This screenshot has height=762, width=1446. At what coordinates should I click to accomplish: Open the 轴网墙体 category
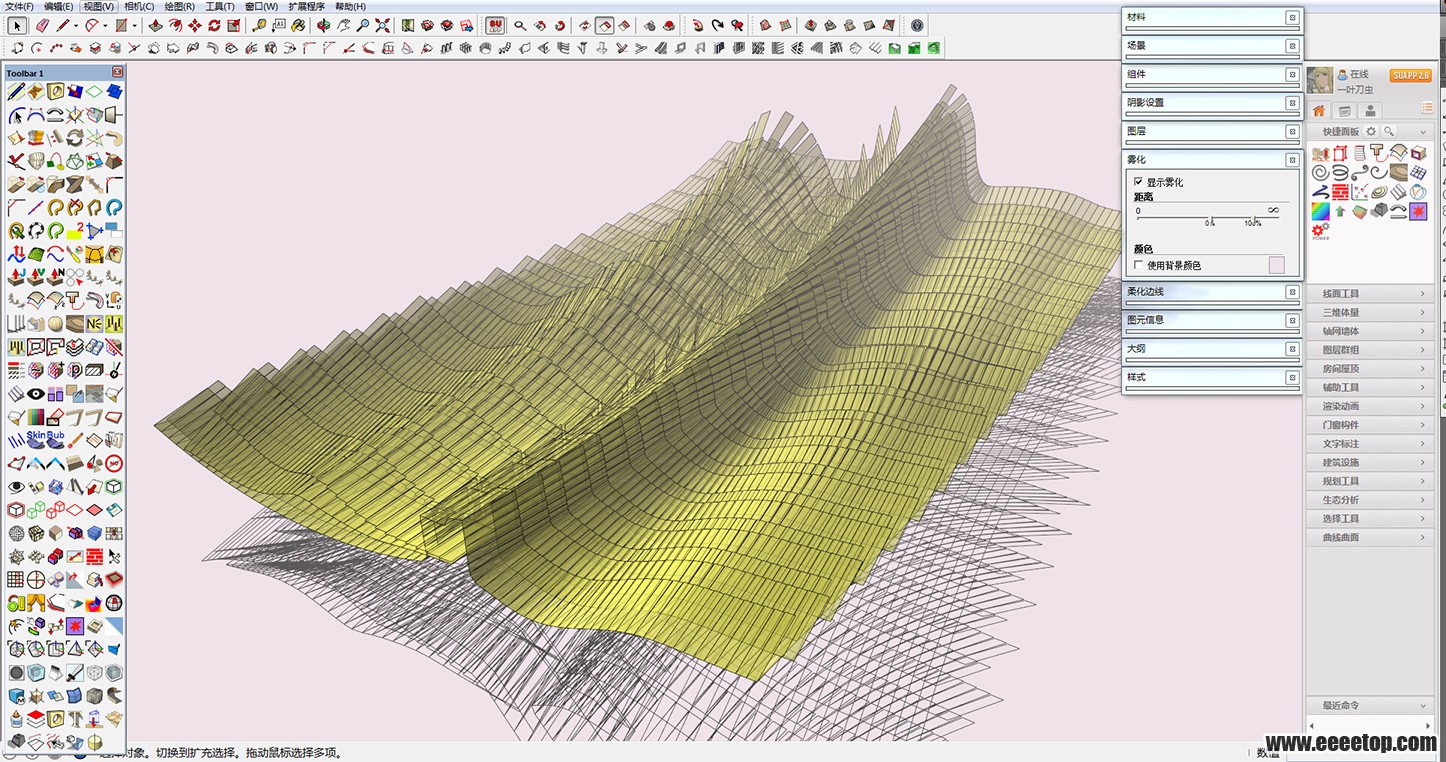pyautogui.click(x=1370, y=331)
